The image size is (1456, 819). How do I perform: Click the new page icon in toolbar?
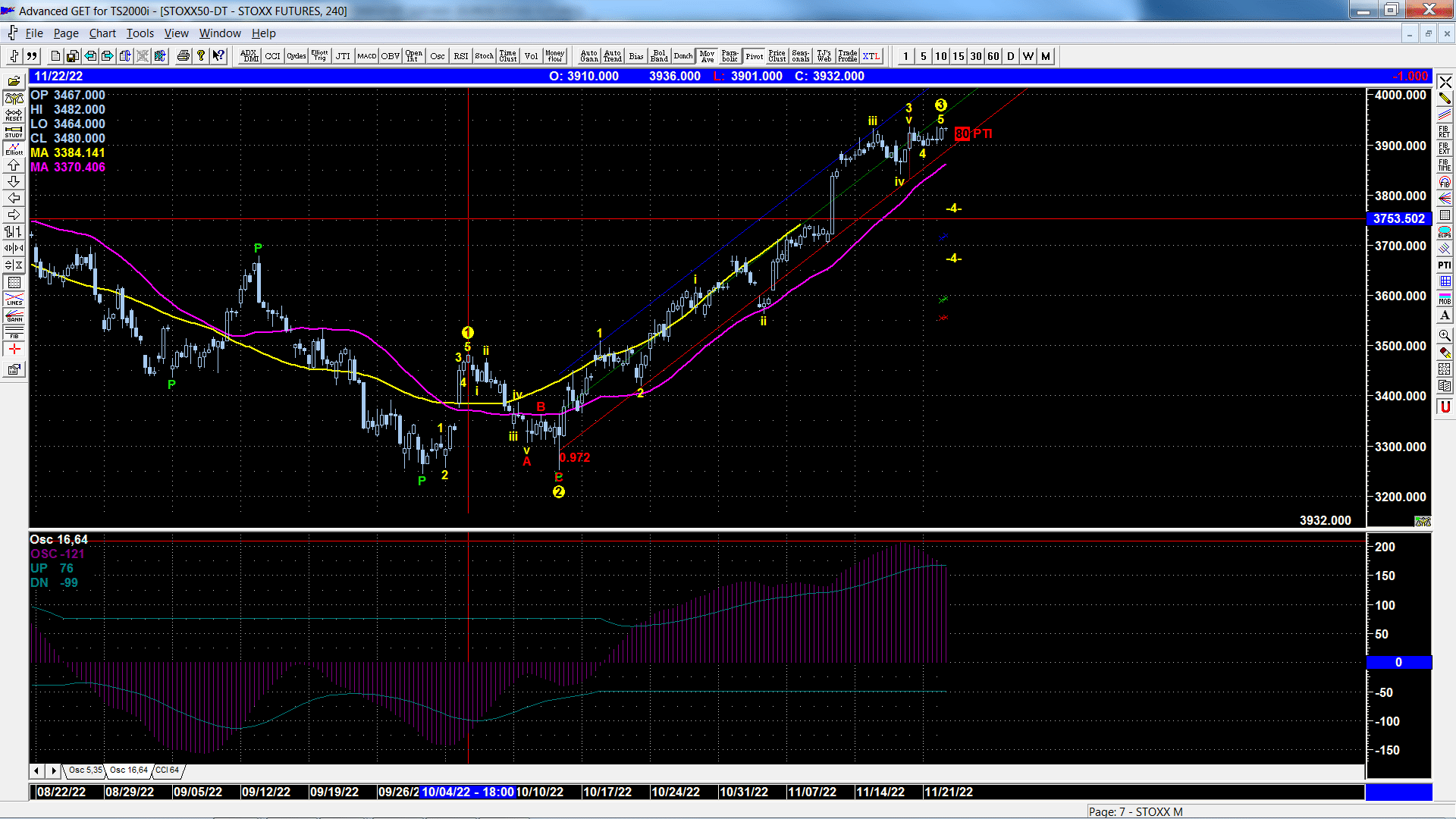pyautogui.click(x=55, y=56)
